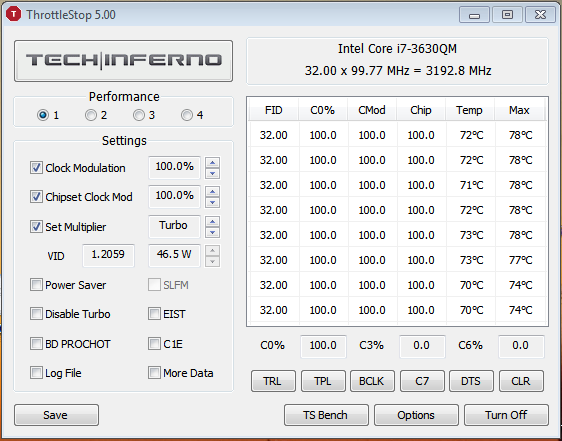Increase Clock Modulation with up arrow

(x=213, y=163)
